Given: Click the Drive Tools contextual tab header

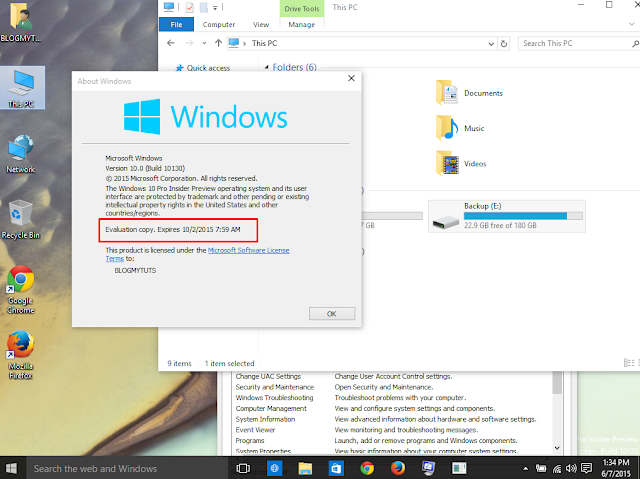Looking at the screenshot, I should click(x=302, y=9).
